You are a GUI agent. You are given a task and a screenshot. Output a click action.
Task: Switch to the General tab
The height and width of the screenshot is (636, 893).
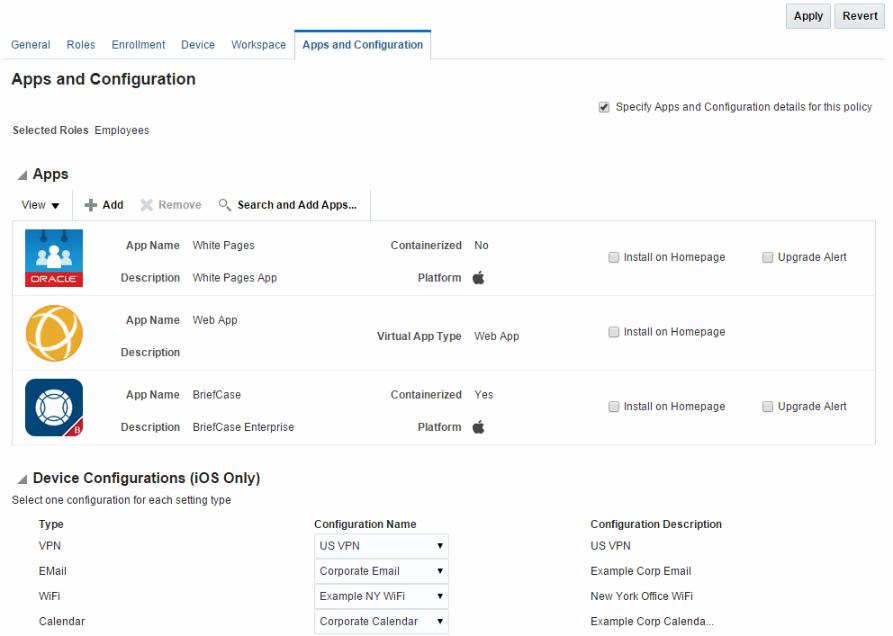31,45
